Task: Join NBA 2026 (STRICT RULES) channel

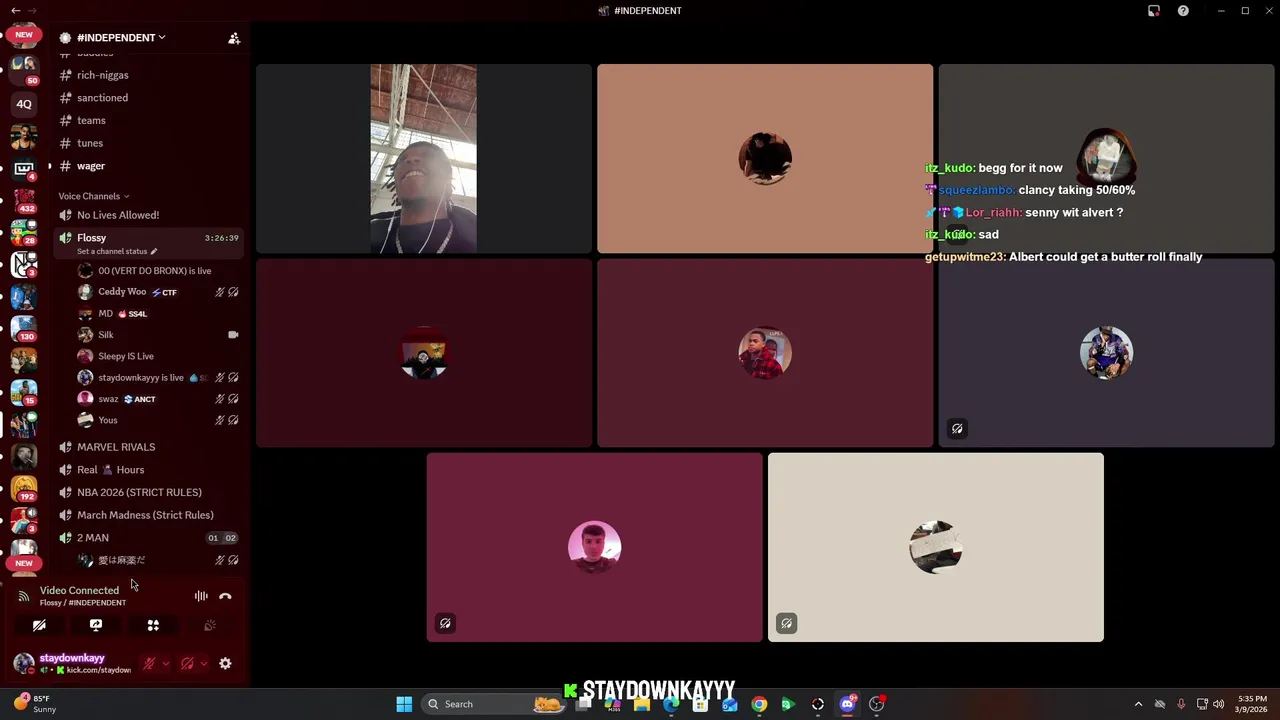Action: 148,492
